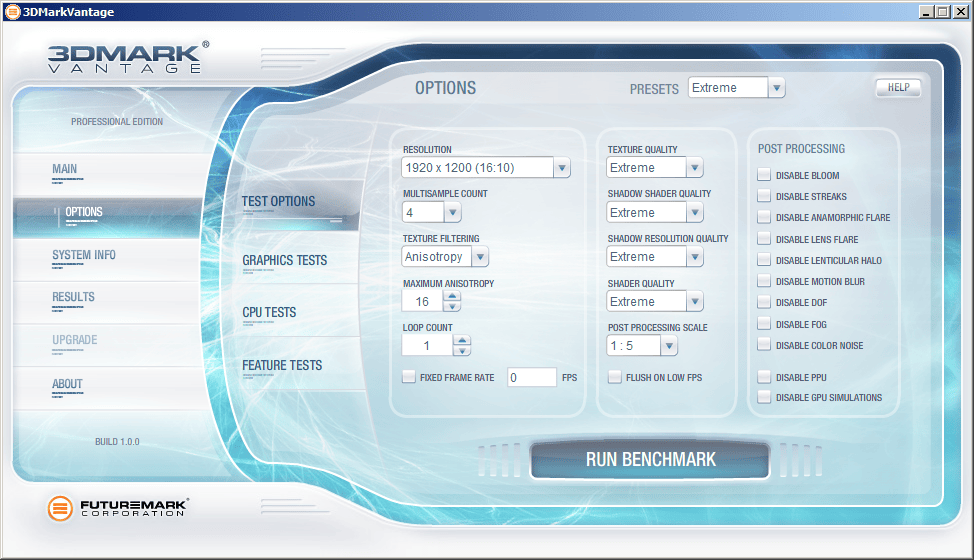This screenshot has height=560, width=974.
Task: Click the Loop Count value field
Action: point(427,346)
